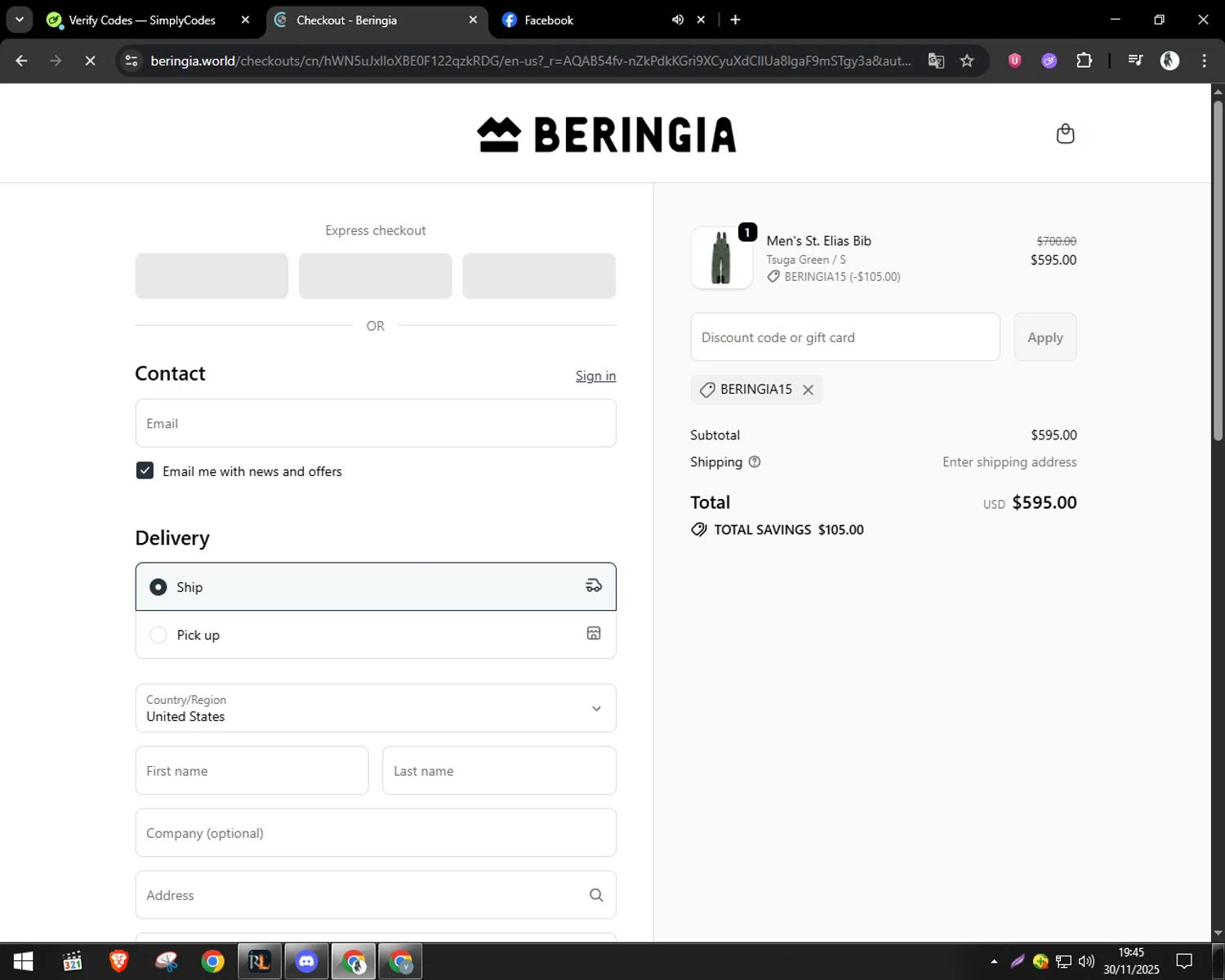Mute the Facebook tab audio icon
The height and width of the screenshot is (980, 1225).
[678, 20]
